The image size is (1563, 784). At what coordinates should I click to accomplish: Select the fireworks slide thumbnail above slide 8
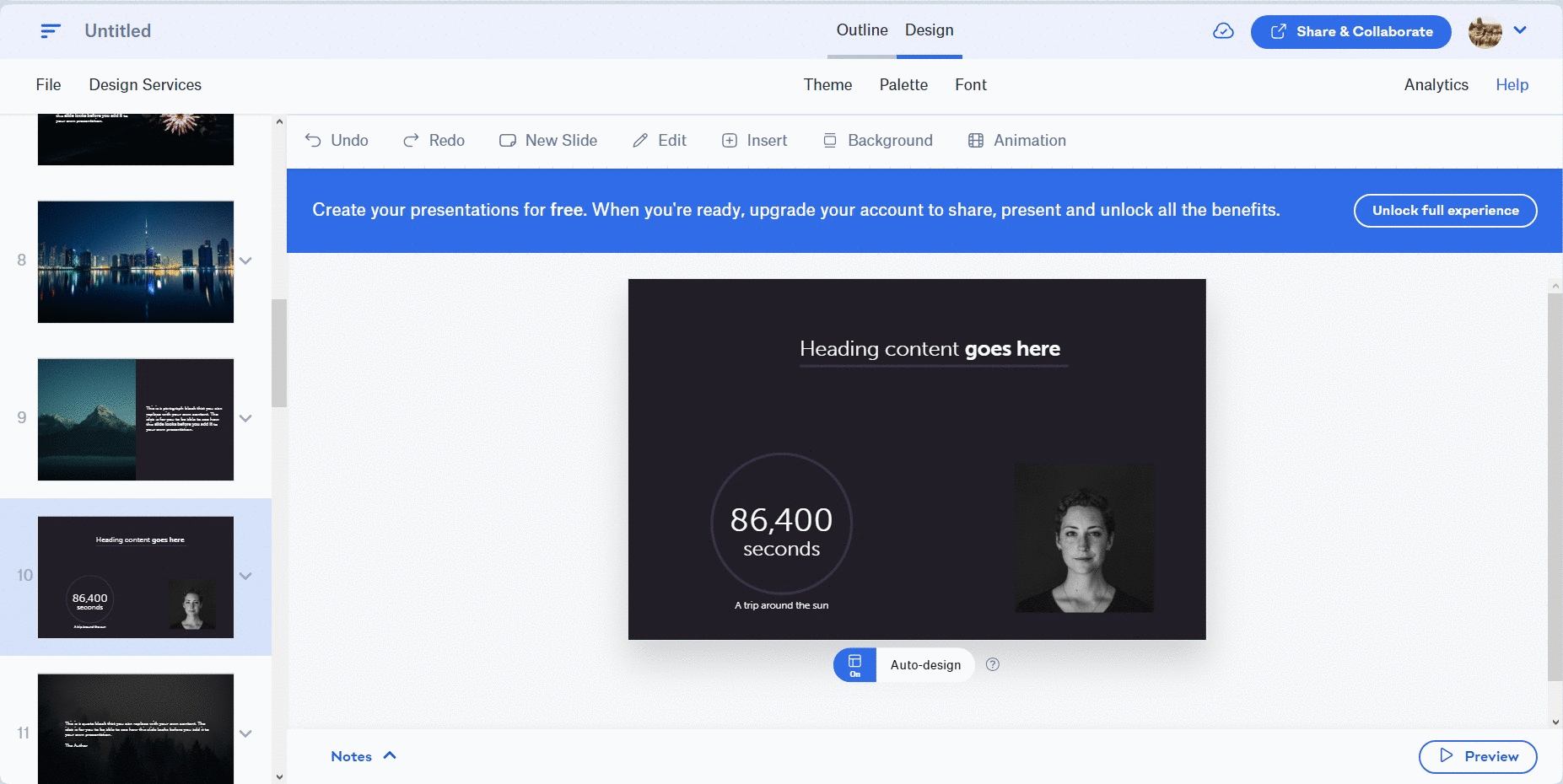[136, 139]
